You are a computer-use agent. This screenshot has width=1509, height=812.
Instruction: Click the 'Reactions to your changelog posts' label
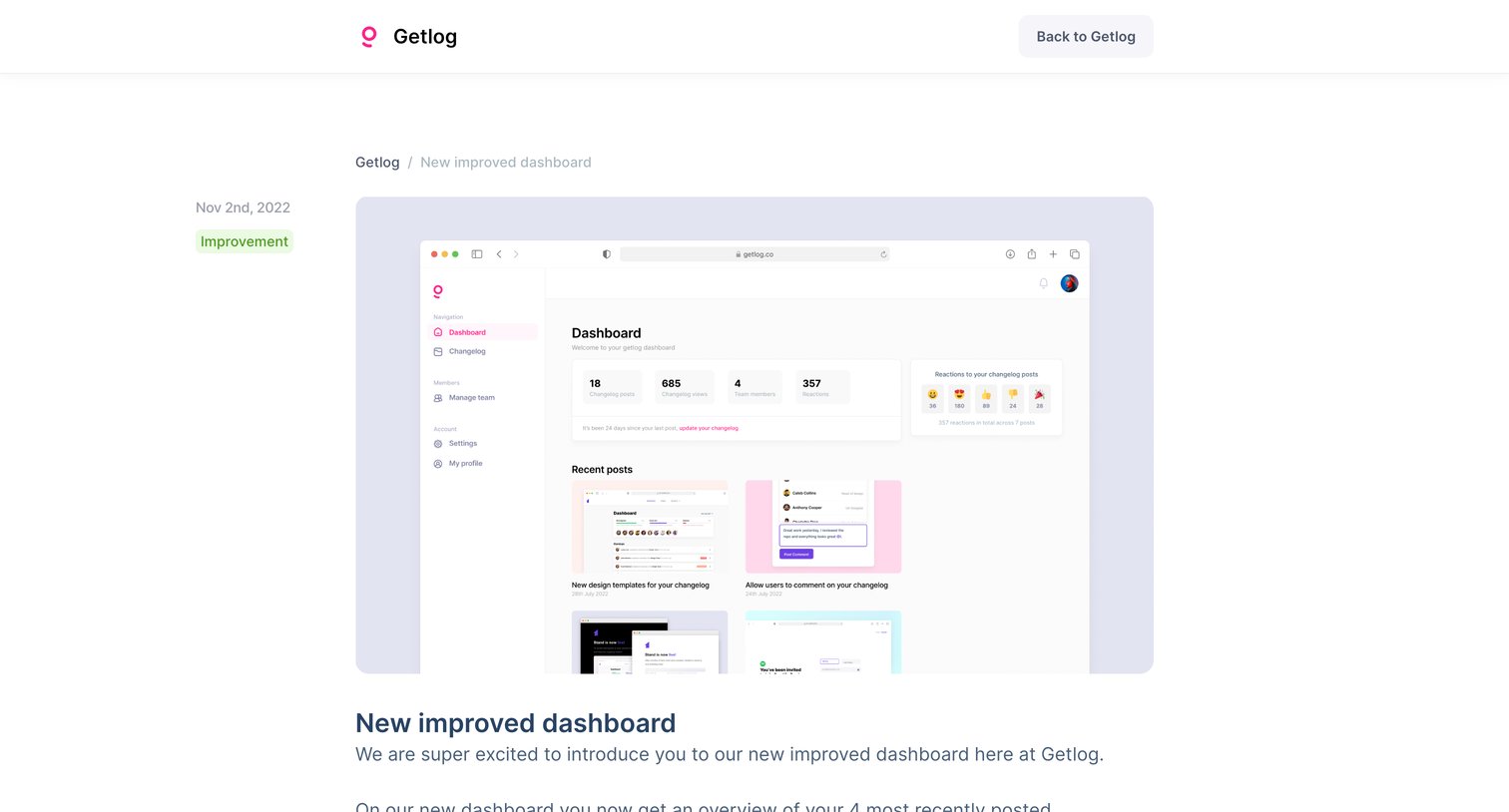click(986, 375)
